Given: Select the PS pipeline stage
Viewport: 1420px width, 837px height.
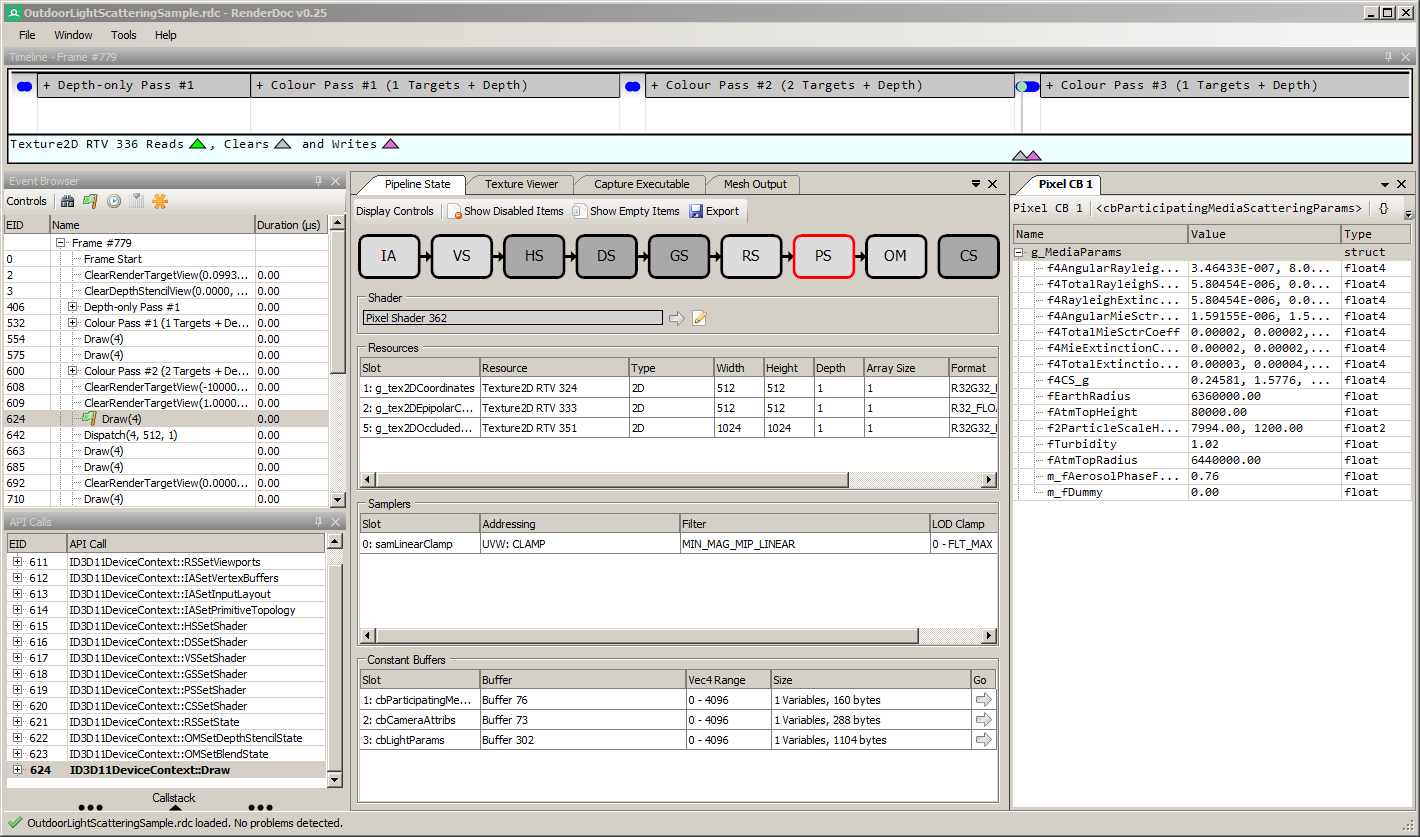Looking at the screenshot, I should (x=823, y=256).
